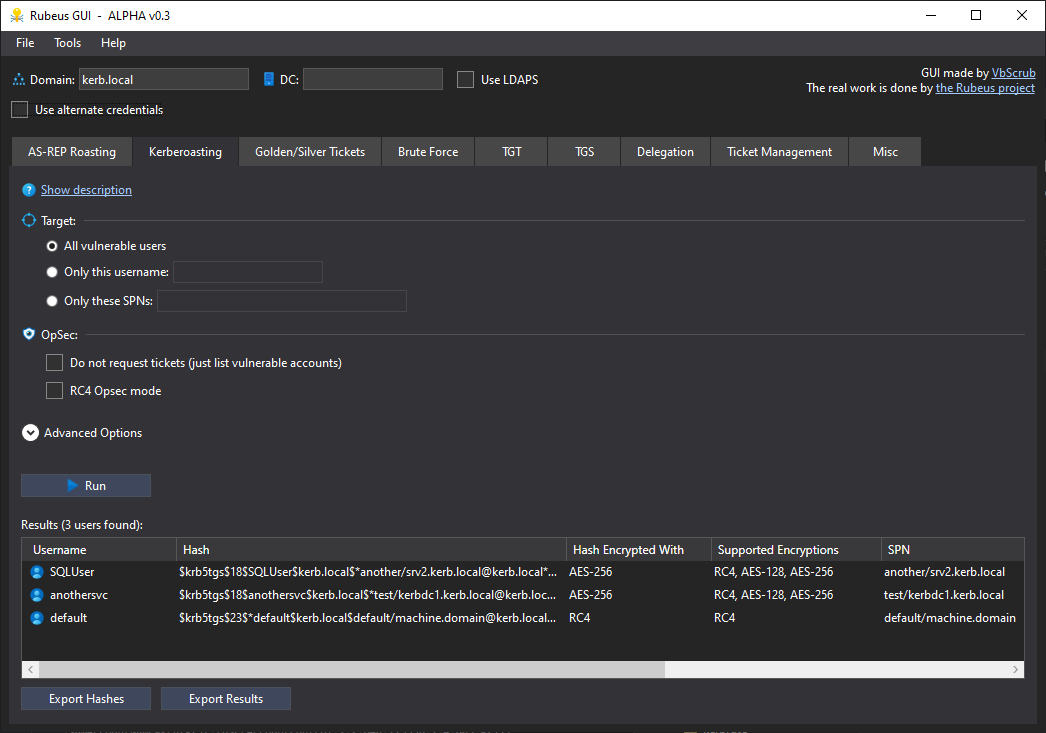
Task: Click Export Results button
Action: (x=226, y=698)
